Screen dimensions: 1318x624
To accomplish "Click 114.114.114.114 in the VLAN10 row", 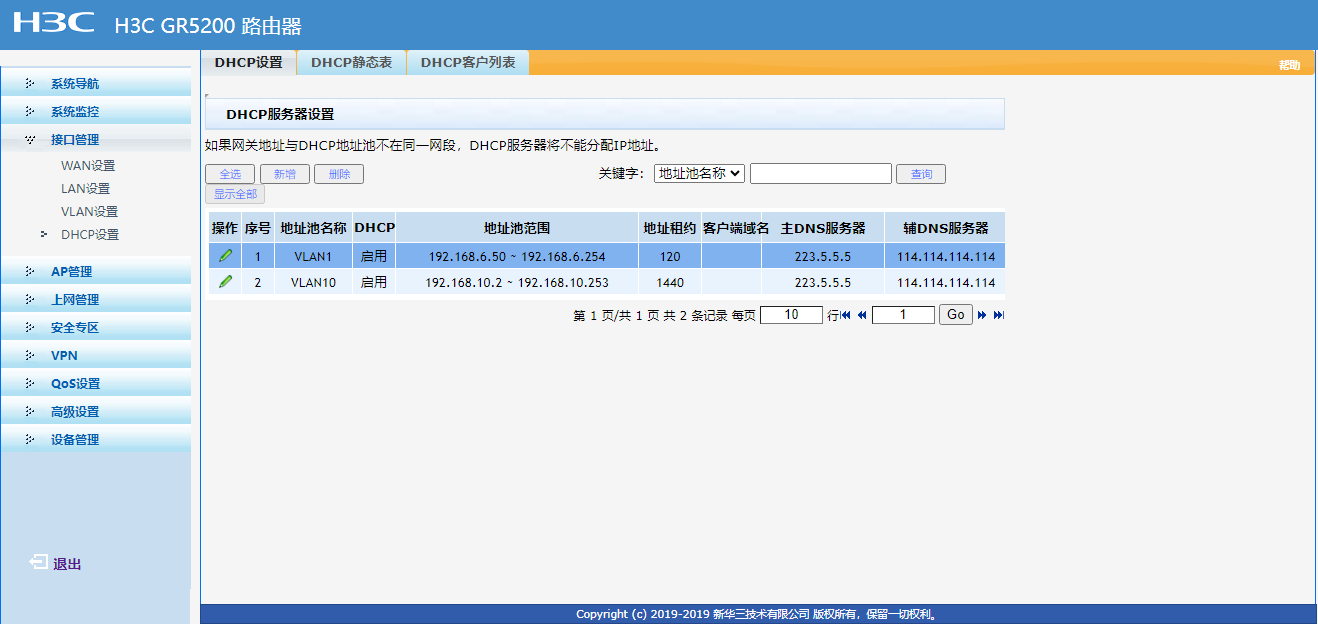I will [x=946, y=283].
